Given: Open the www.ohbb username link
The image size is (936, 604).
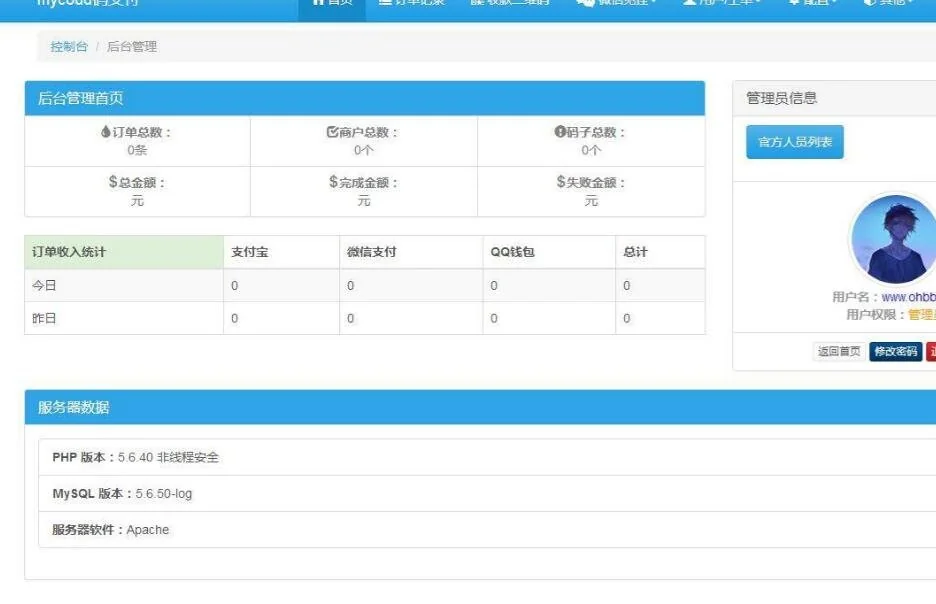Looking at the screenshot, I should 908,297.
